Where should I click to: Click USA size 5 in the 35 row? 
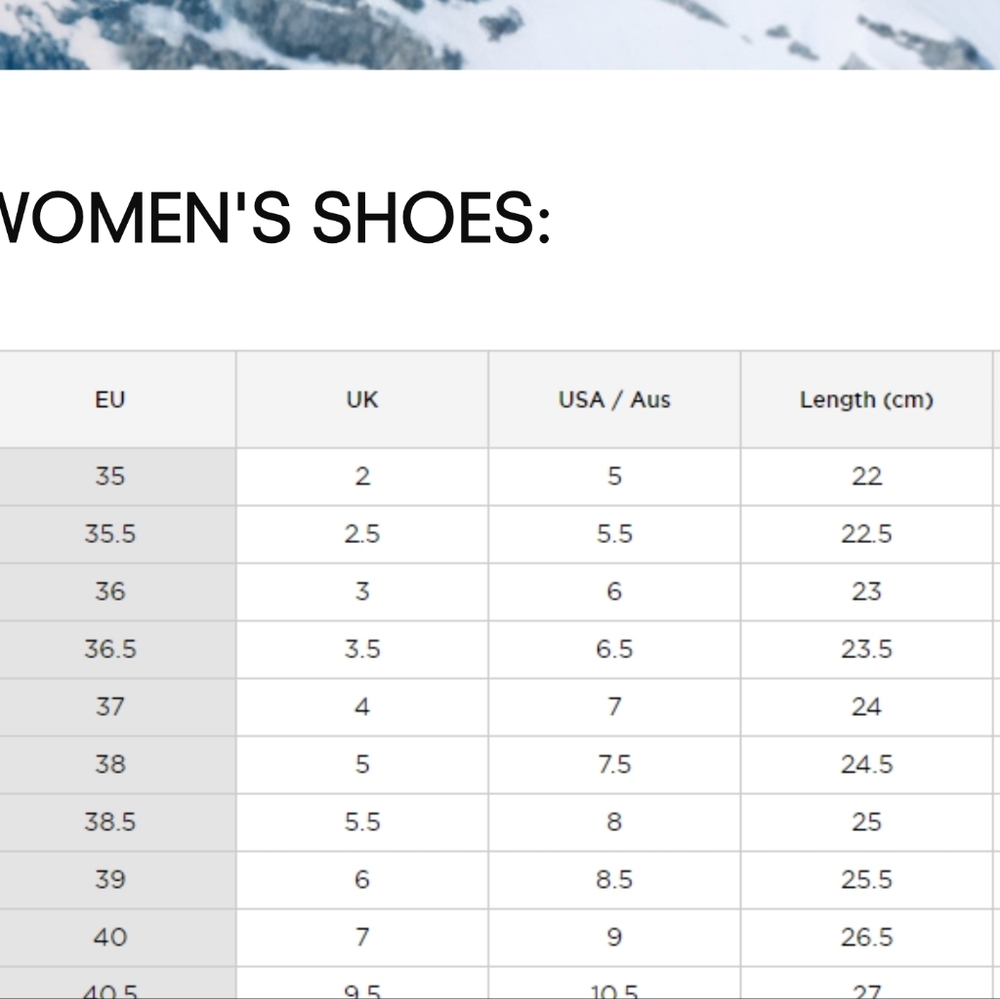pyautogui.click(x=614, y=477)
